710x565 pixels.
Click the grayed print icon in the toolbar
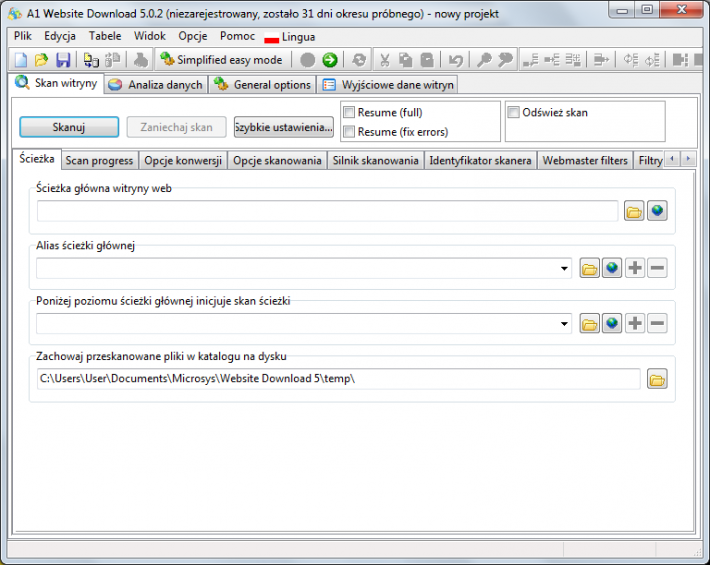pos(141,60)
